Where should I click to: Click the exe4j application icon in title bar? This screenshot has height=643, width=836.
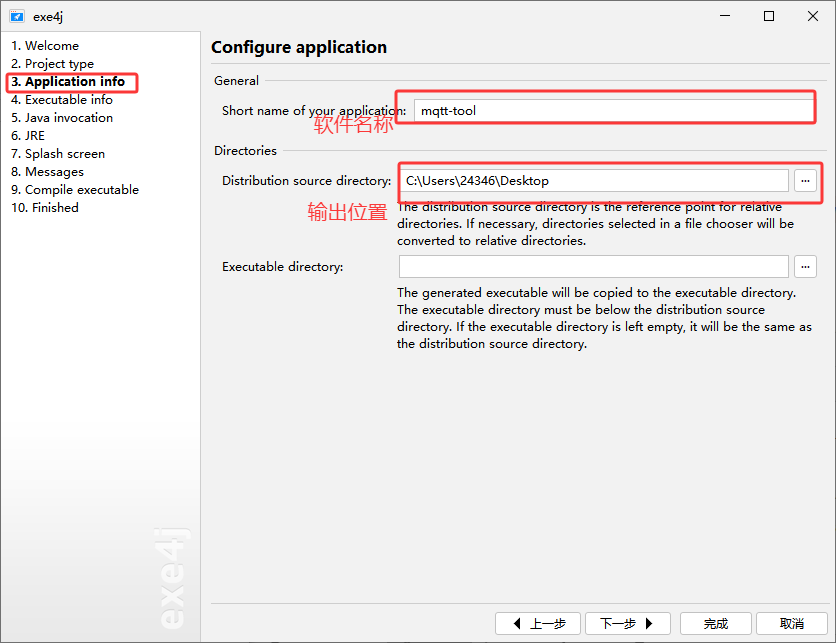[17, 16]
